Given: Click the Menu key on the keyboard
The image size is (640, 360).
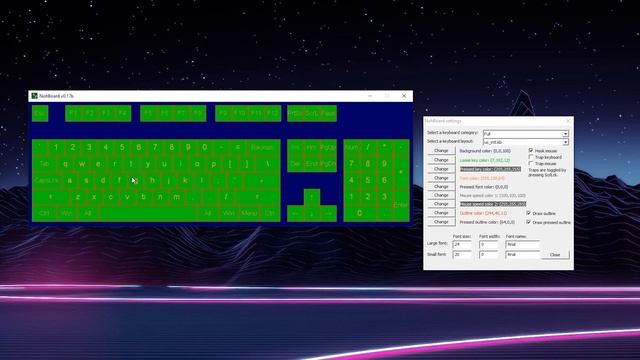Looking at the screenshot, I should click(x=249, y=213).
